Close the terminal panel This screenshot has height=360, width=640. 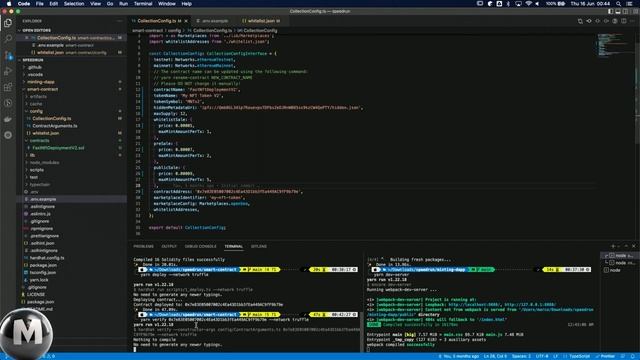[633, 246]
